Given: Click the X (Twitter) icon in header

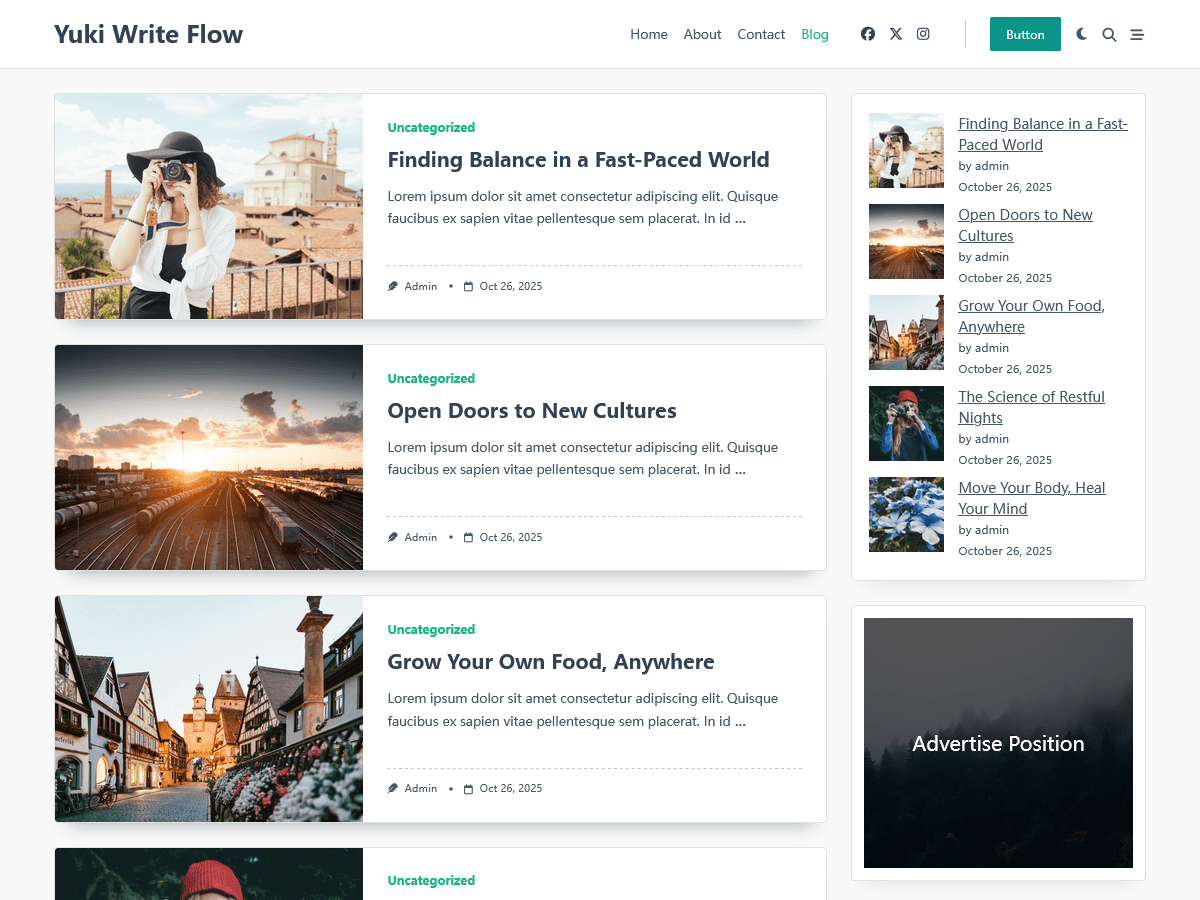Looking at the screenshot, I should 895,33.
